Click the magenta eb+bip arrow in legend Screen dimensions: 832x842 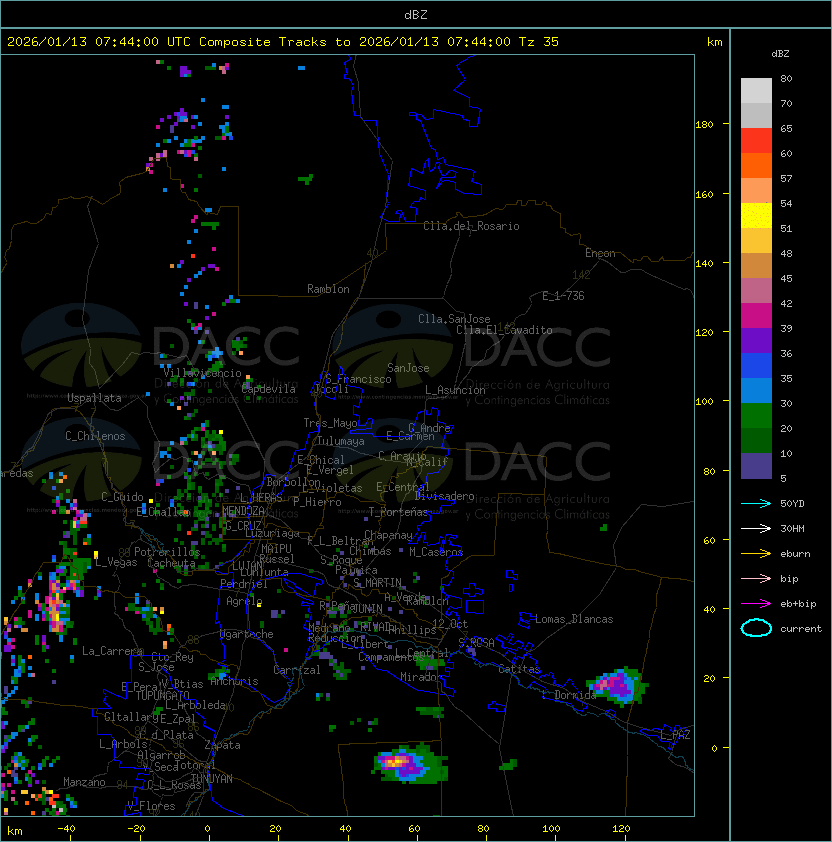[756, 604]
